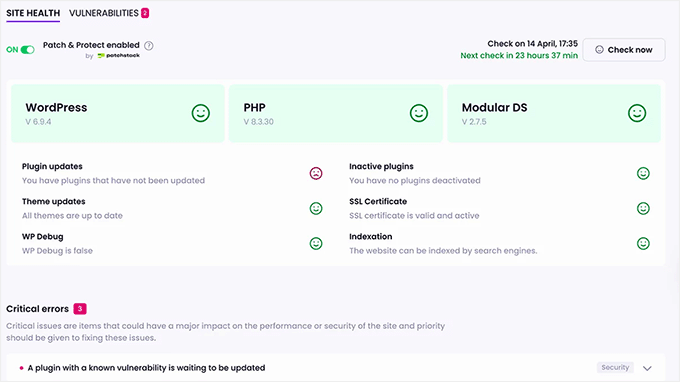
Task: Click the smiley beside Inactive plugins
Action: 643,173
